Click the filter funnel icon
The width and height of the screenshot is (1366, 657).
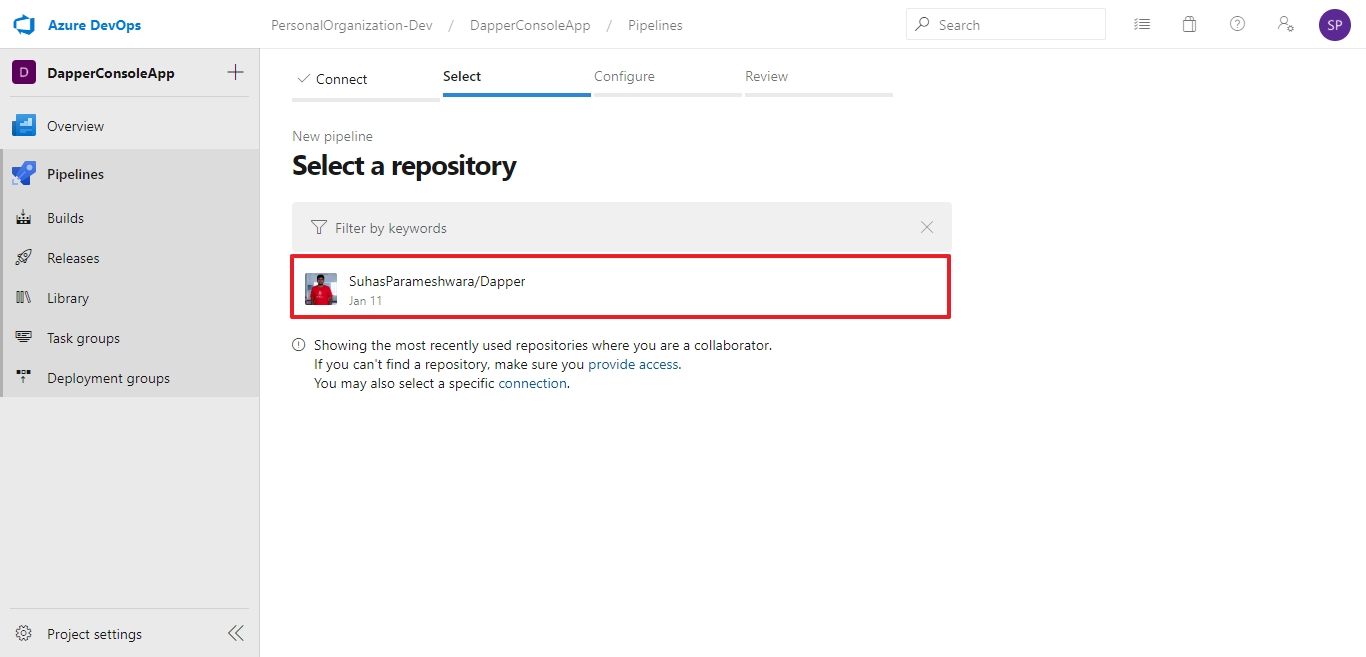click(x=319, y=228)
